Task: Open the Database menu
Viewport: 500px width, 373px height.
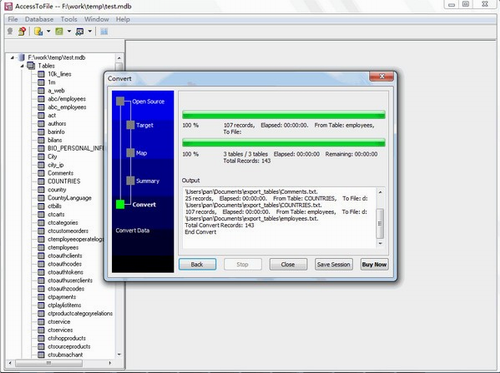Action: tap(39, 19)
